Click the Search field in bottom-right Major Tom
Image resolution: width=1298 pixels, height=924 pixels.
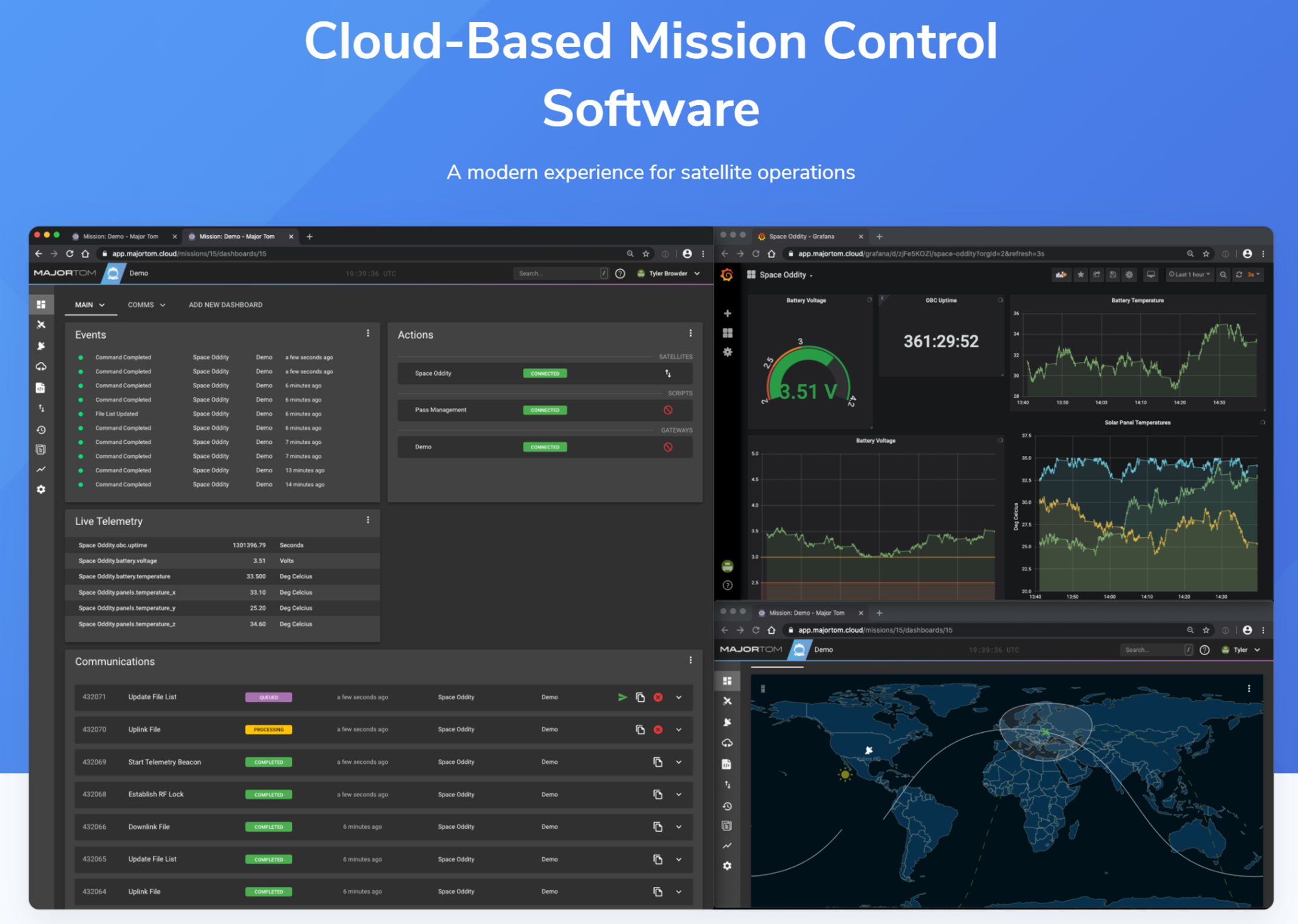1155,650
